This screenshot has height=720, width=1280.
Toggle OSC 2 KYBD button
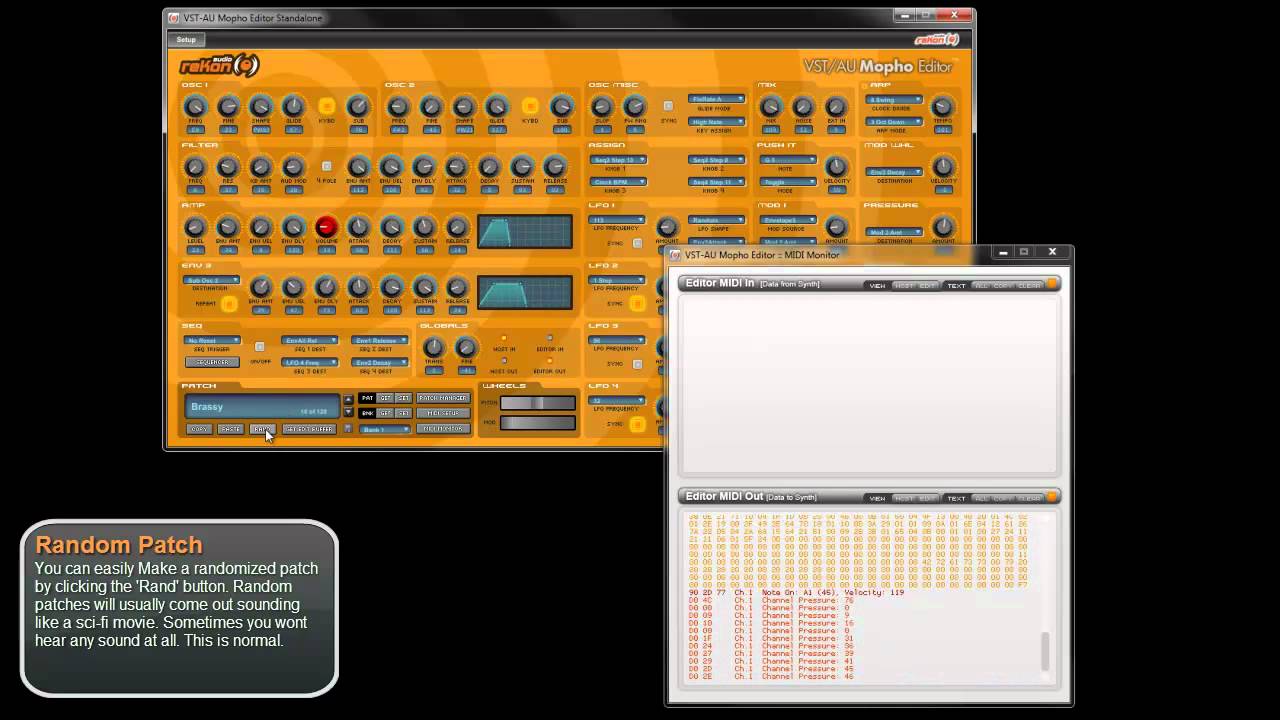click(530, 106)
